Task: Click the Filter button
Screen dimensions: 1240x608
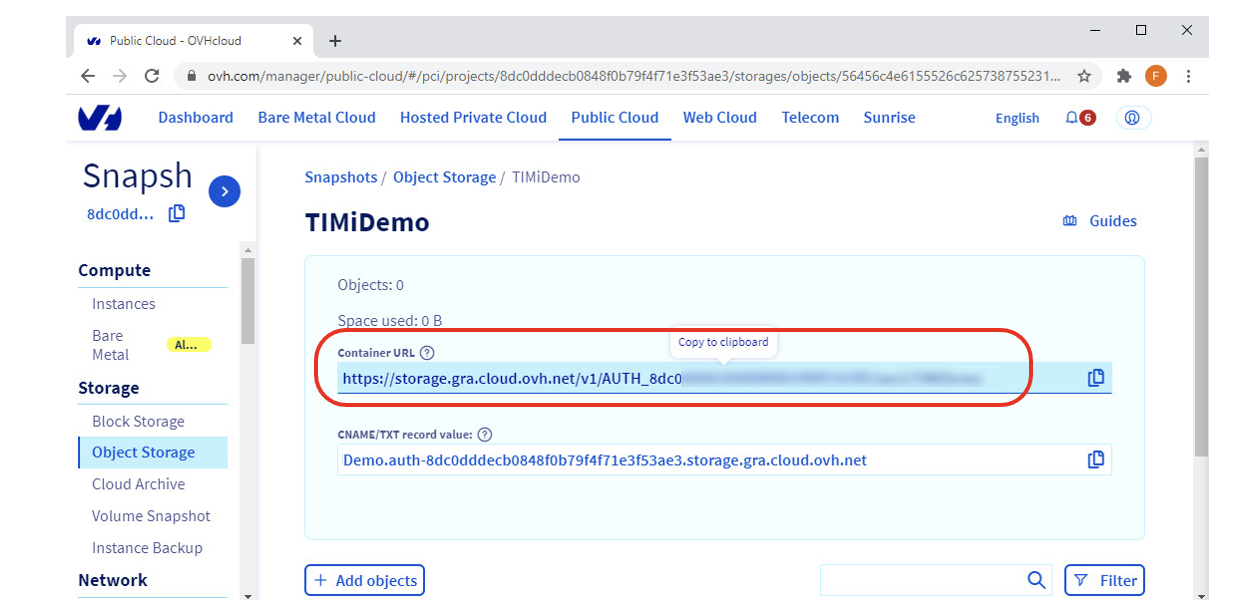Action: [1104, 580]
